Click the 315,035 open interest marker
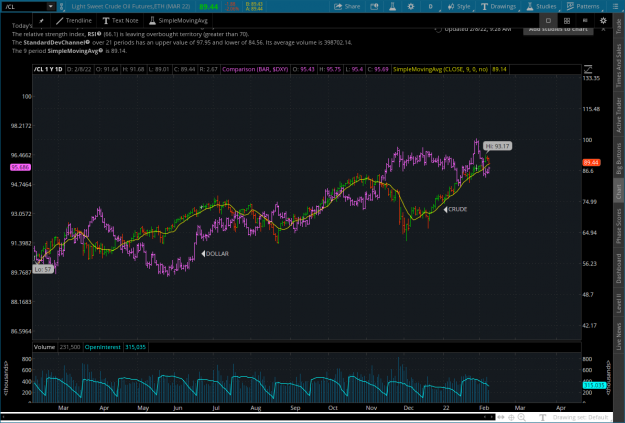Screen dimensions: 625x423 click(594, 386)
